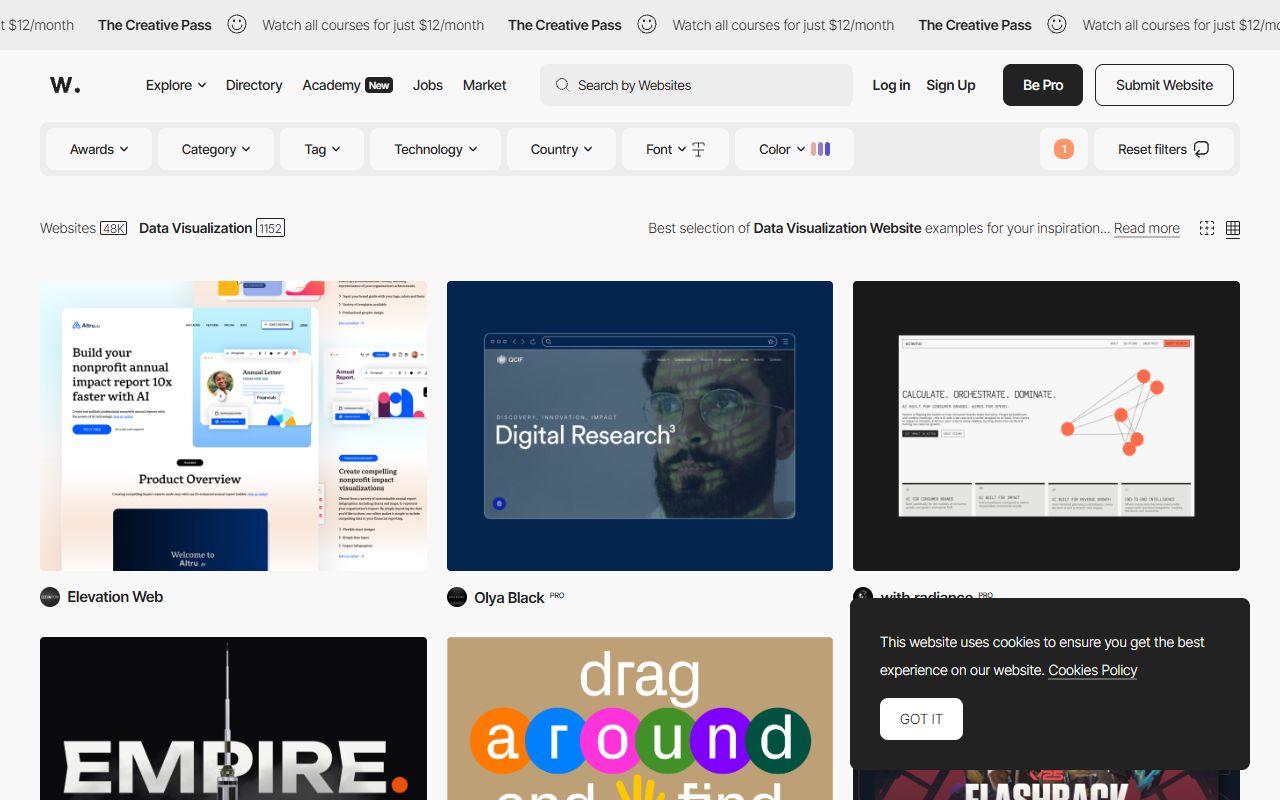Click the search magnifier icon
Image resolution: width=1280 pixels, height=800 pixels.
[563, 85]
